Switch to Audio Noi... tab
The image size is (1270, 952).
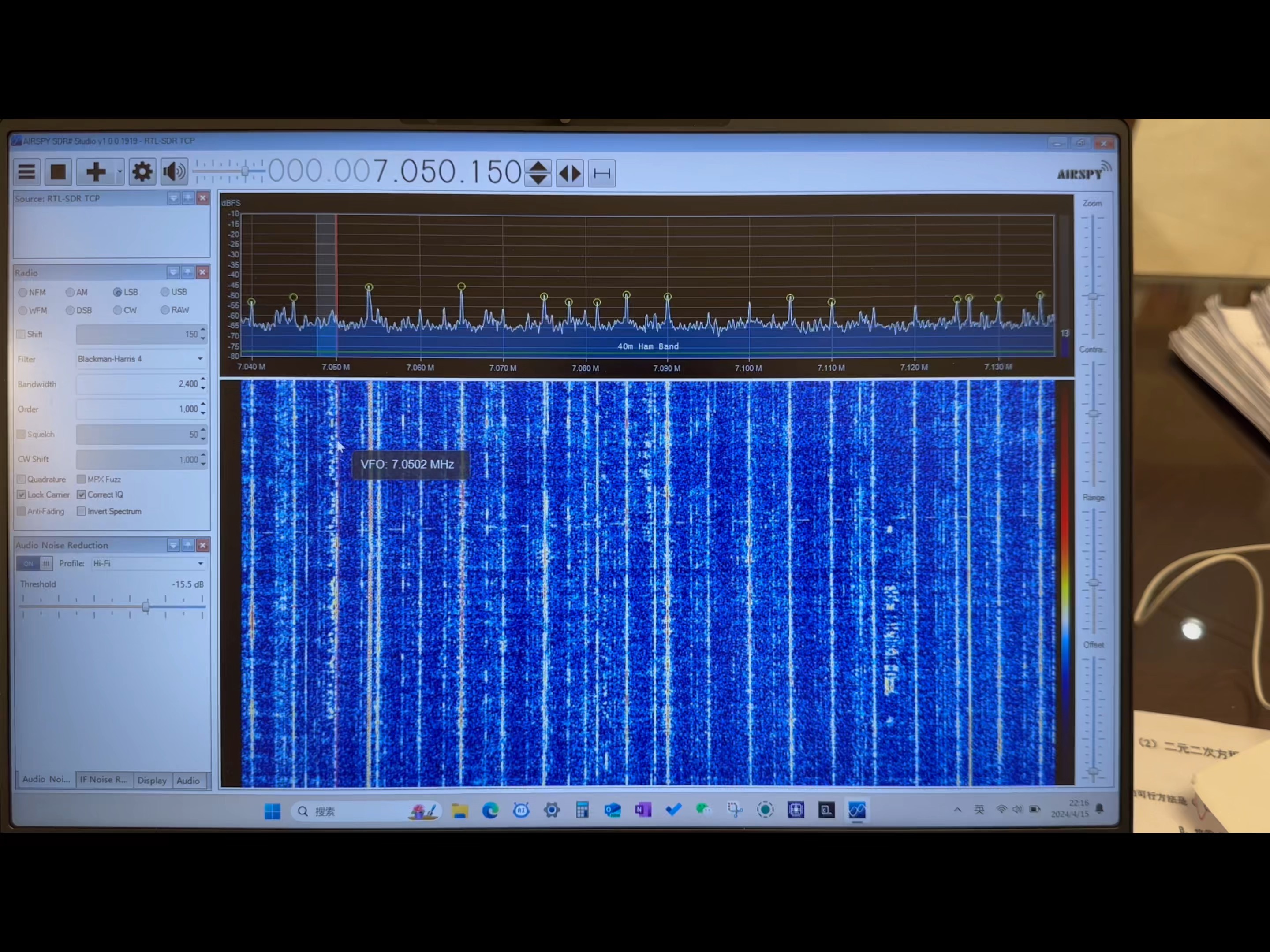pos(46,779)
